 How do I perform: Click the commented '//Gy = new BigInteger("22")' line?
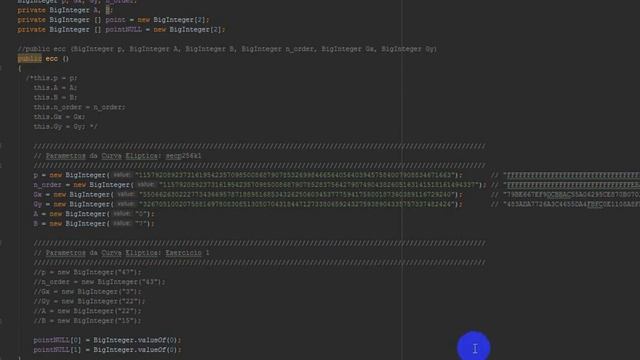89,302
